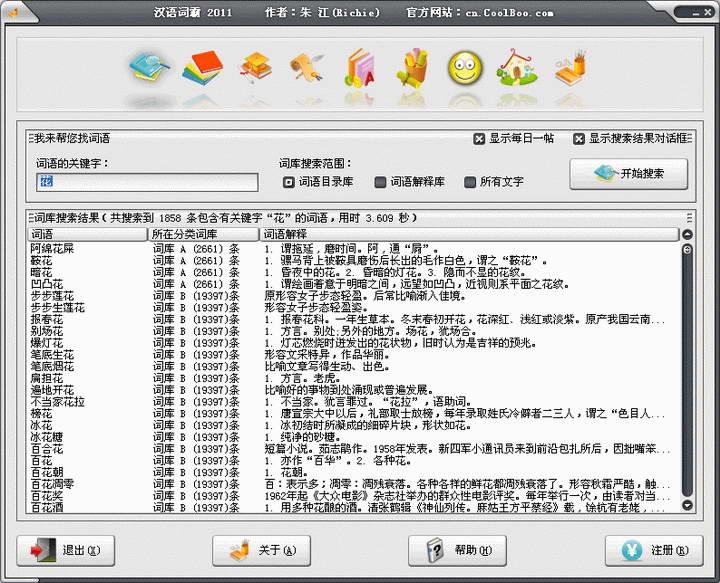Select the result row 榜花

click(x=354, y=414)
